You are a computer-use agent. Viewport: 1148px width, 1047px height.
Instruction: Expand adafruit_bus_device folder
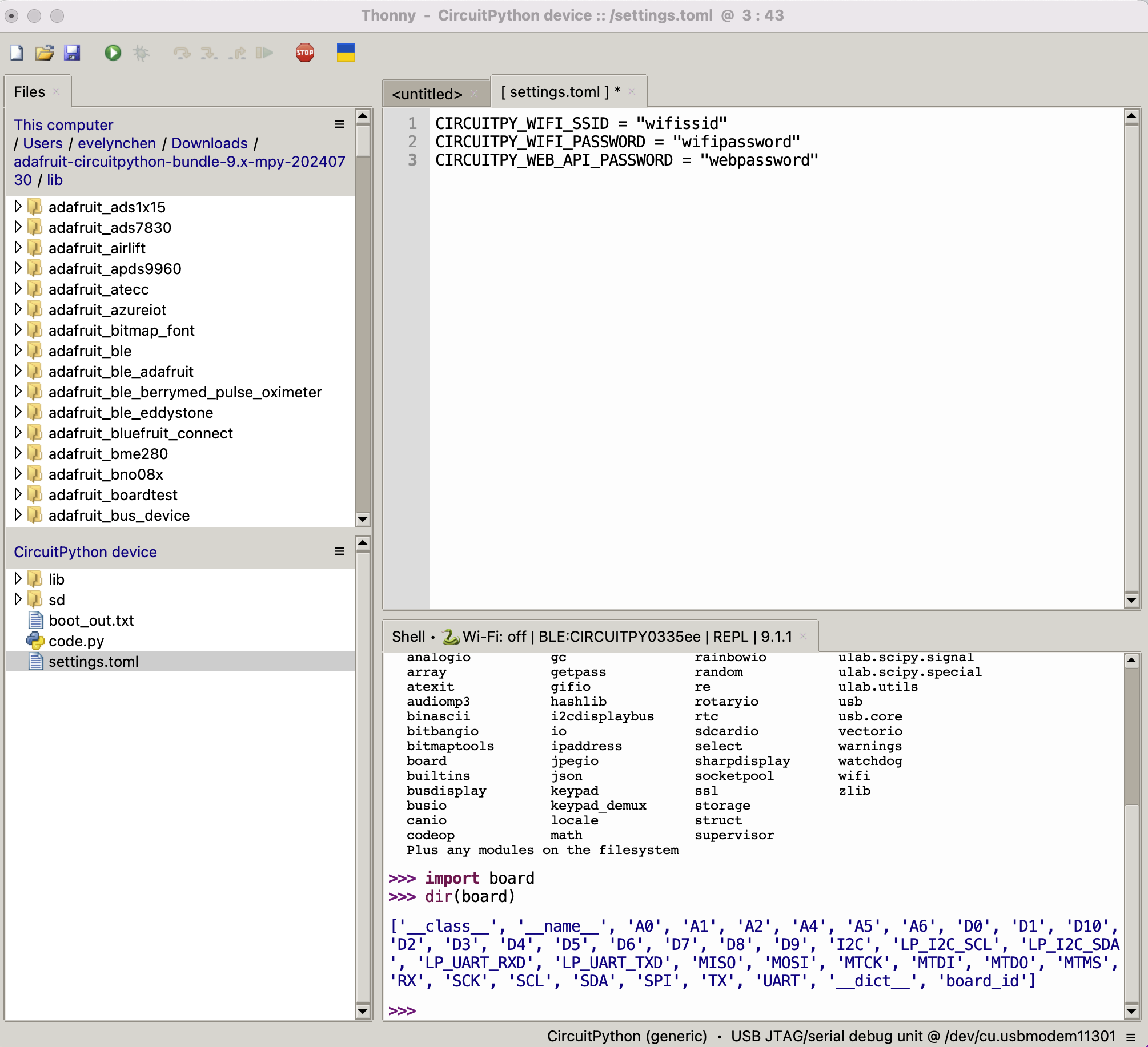point(18,515)
